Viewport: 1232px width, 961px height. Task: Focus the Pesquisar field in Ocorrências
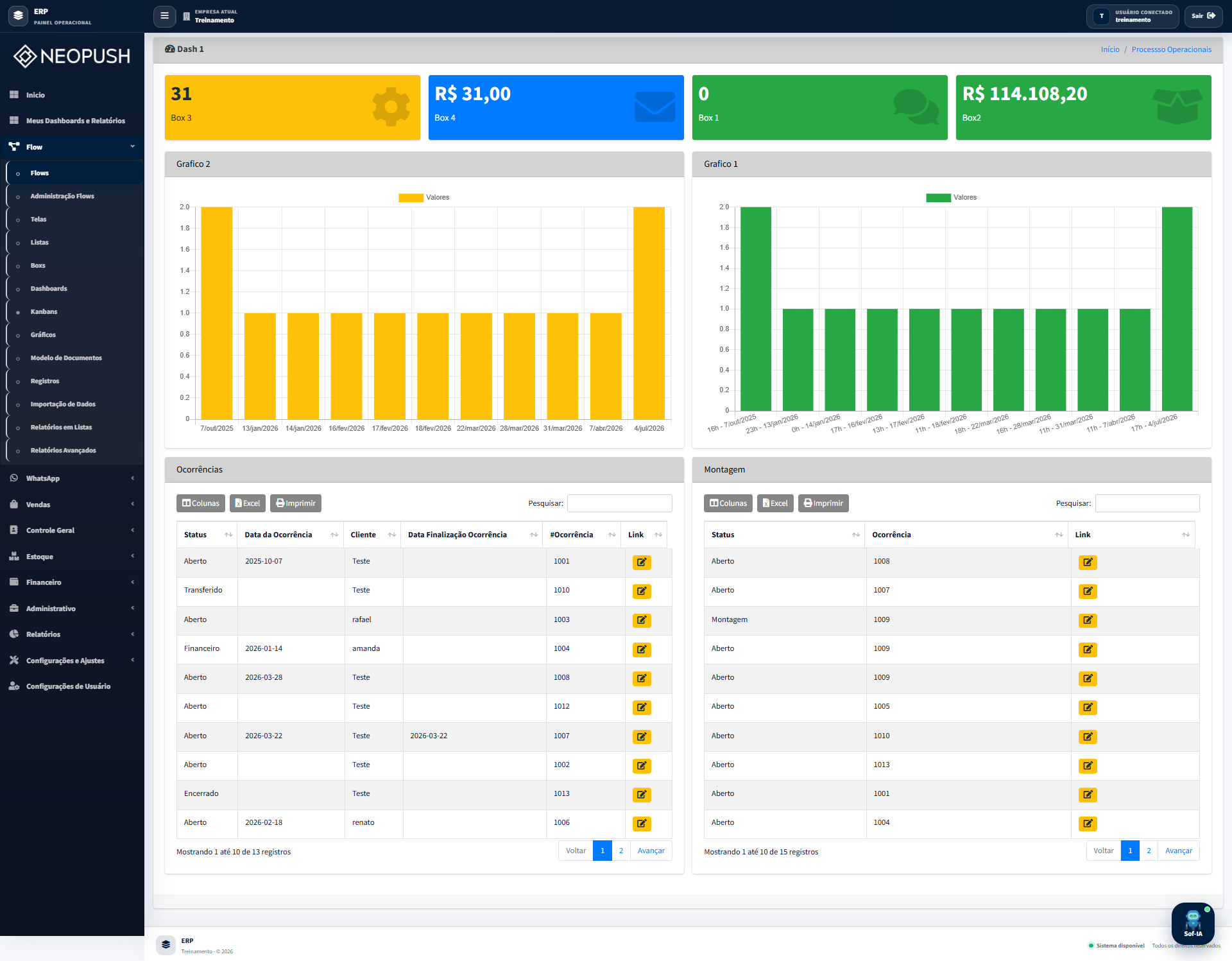click(619, 503)
